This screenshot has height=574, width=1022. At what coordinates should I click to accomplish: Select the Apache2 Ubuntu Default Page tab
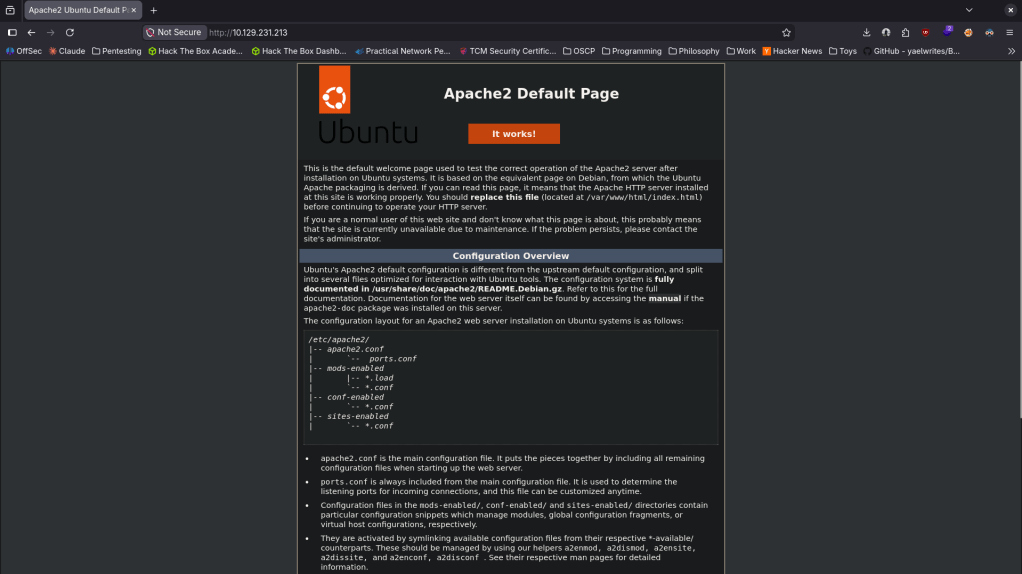(76, 10)
